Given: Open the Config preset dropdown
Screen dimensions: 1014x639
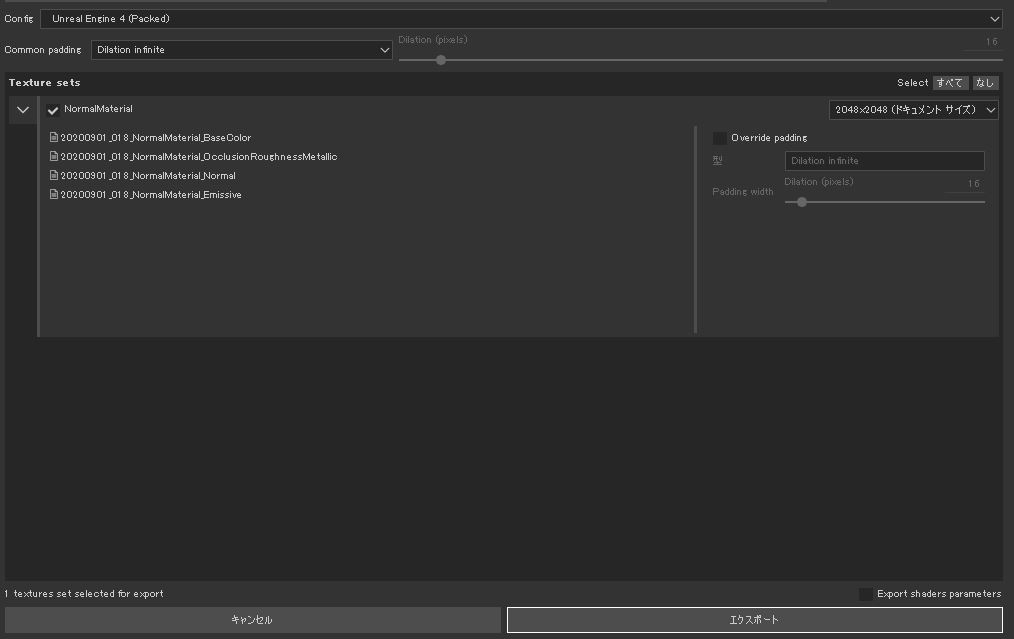Looking at the screenshot, I should (x=521, y=19).
